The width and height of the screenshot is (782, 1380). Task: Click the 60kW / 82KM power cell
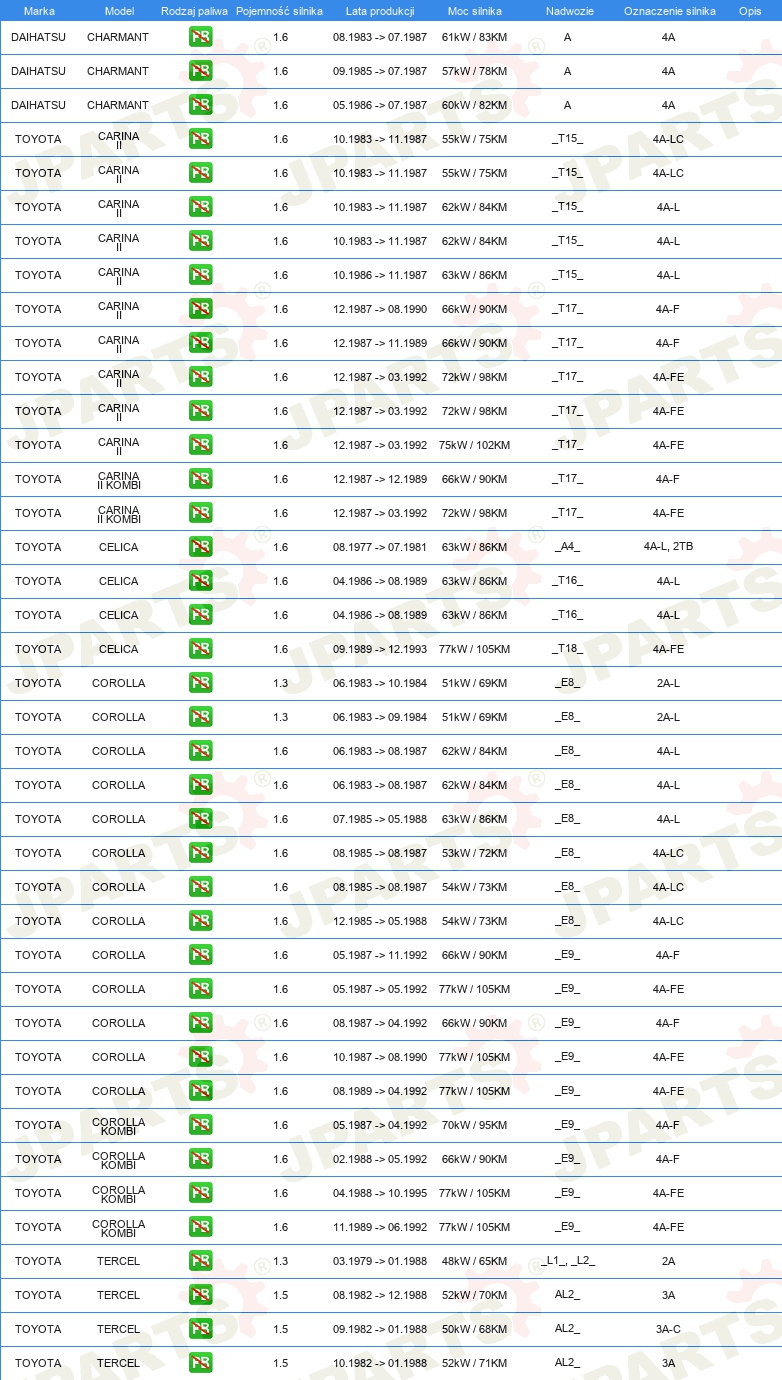click(475, 105)
